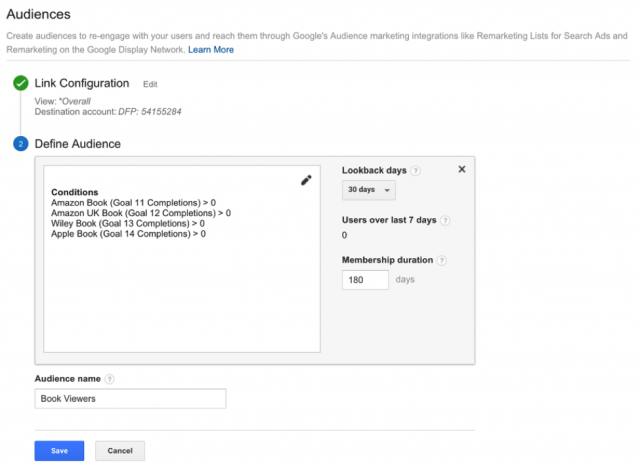
Task: Click the Membership duration 180 input field
Action: [x=365, y=280]
